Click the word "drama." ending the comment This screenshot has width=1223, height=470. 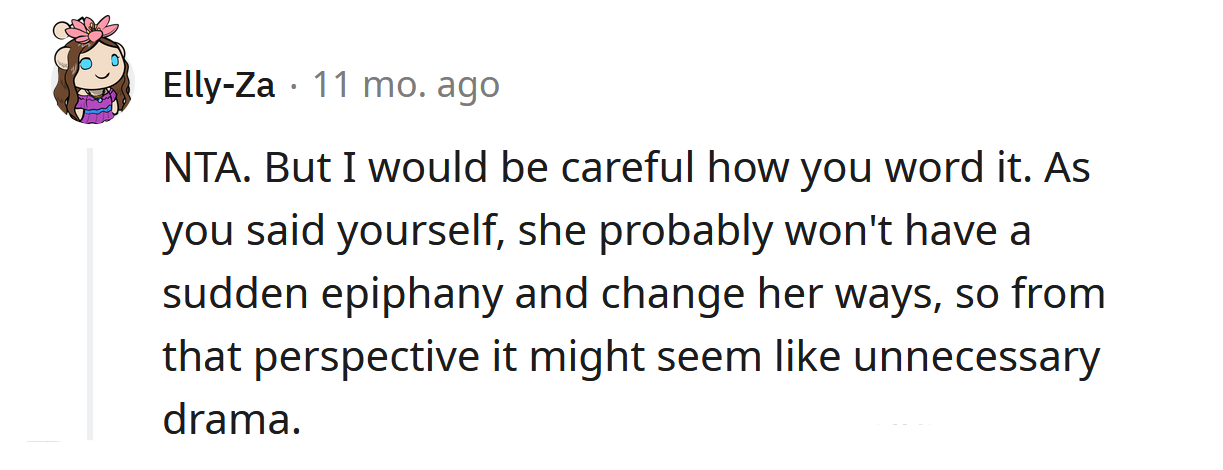pyautogui.click(x=231, y=420)
